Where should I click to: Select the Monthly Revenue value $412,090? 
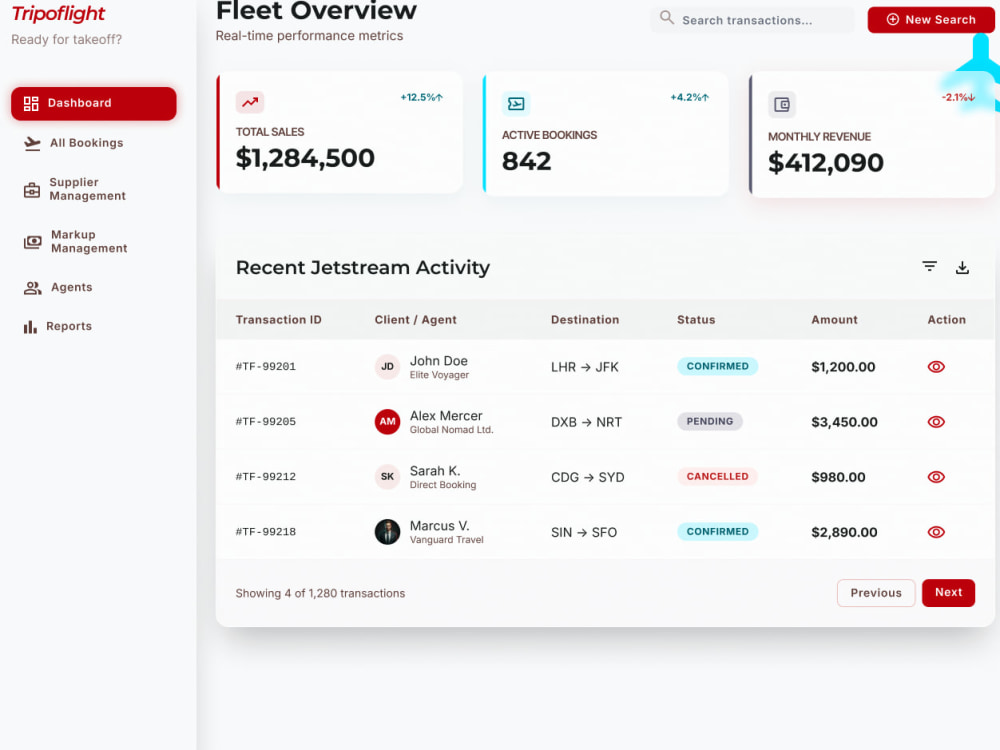tap(826, 163)
